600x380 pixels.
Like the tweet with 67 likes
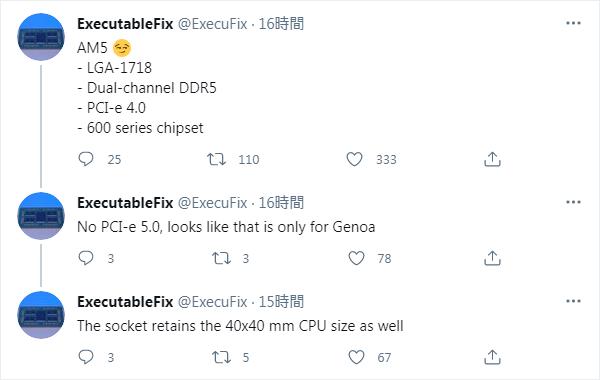click(356, 357)
